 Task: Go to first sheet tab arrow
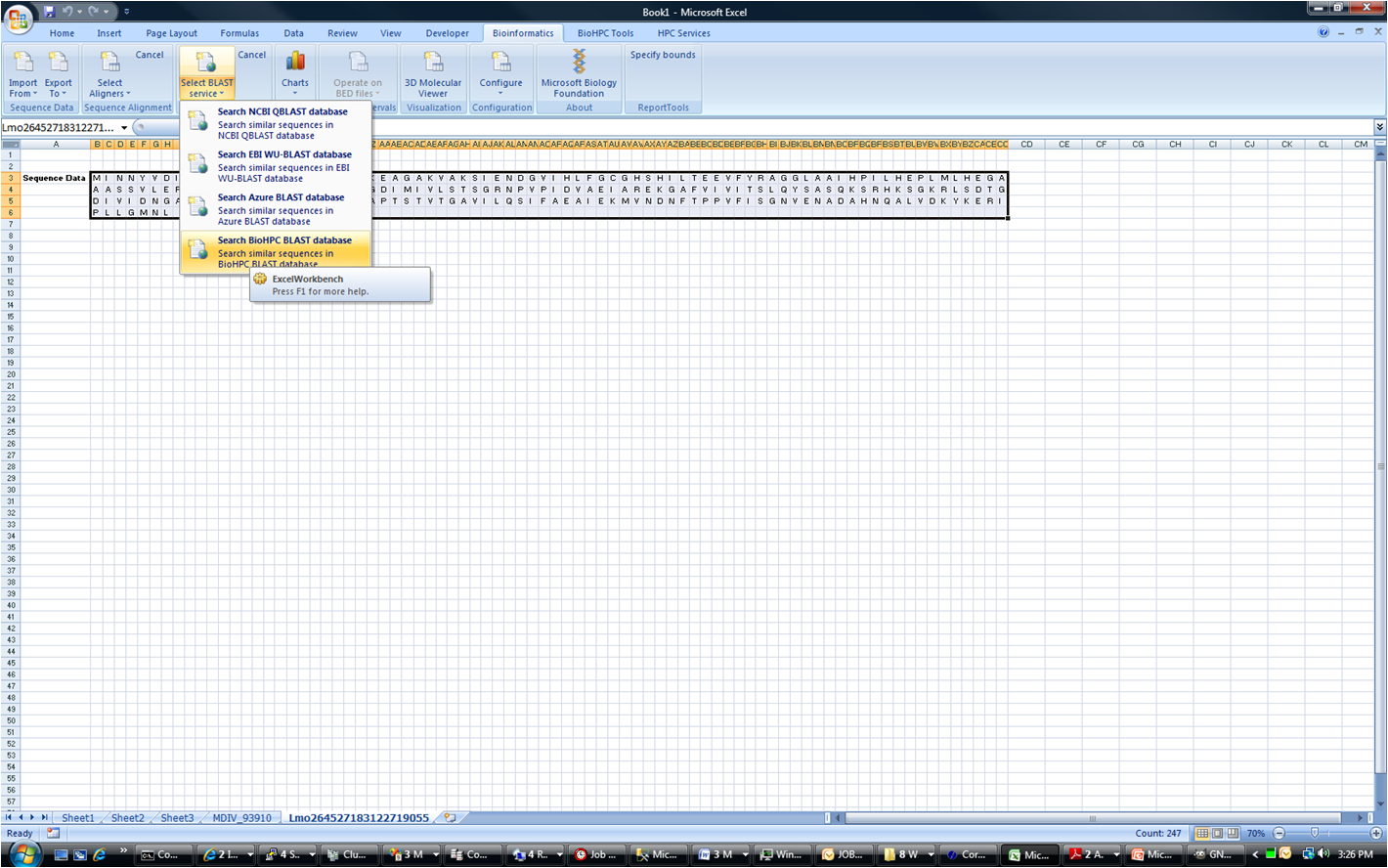point(9,817)
